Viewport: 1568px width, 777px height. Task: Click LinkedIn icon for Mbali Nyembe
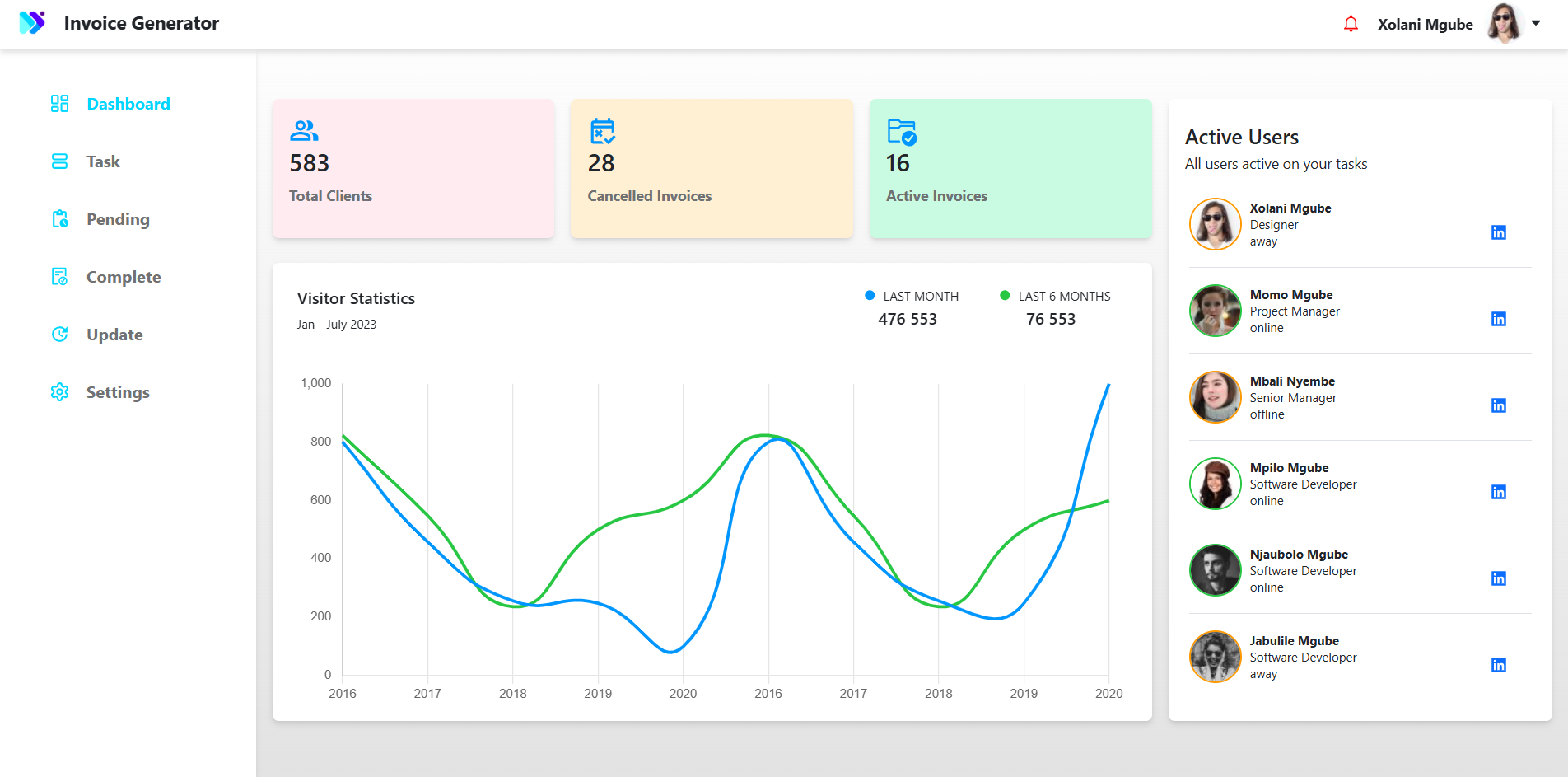(1498, 405)
